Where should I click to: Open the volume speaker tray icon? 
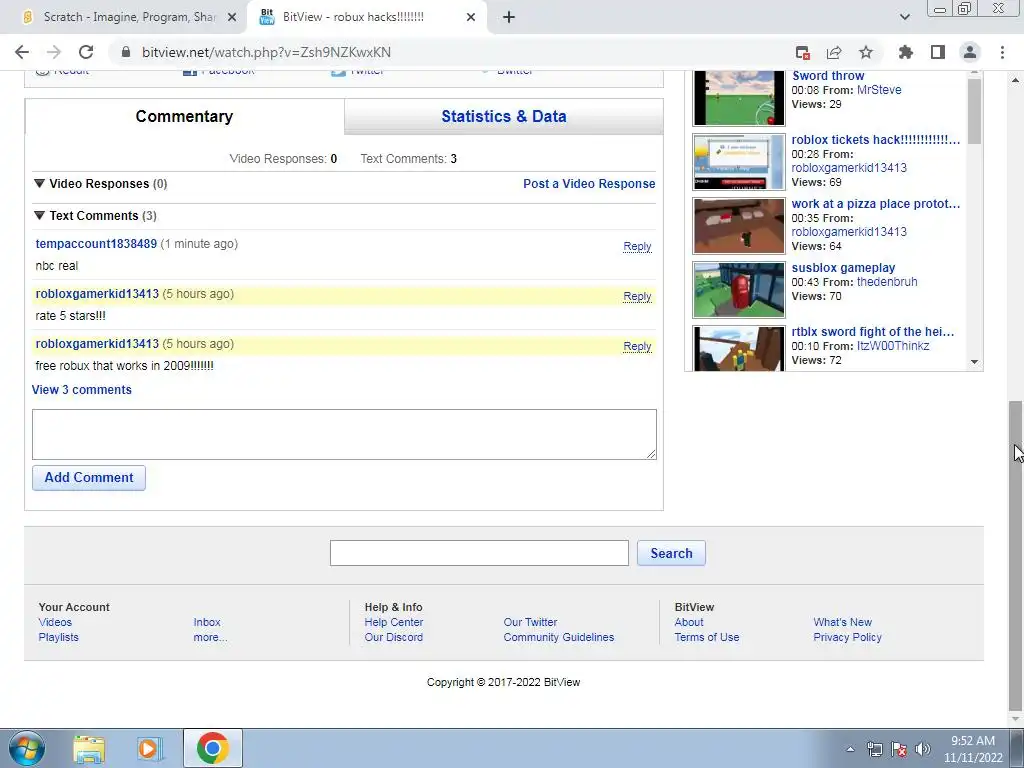pos(922,749)
